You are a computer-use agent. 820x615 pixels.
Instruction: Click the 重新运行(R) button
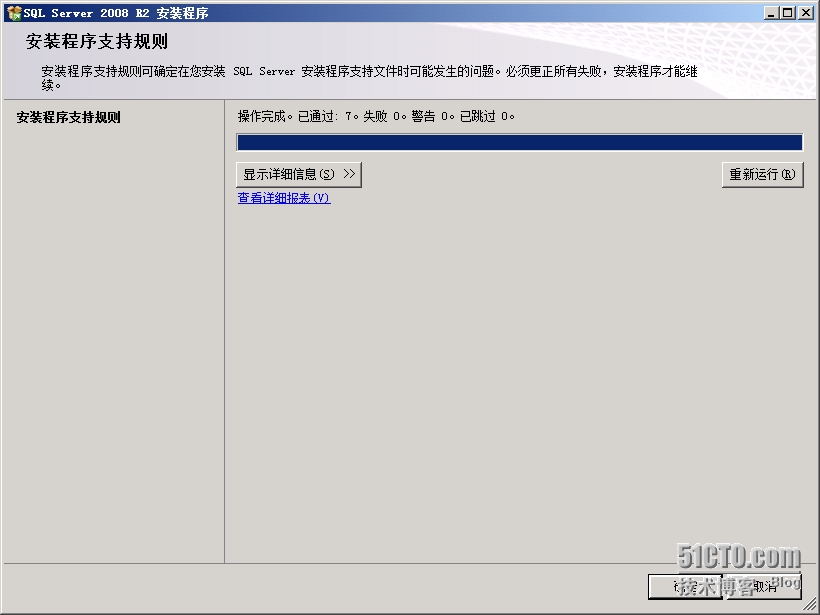(762, 175)
